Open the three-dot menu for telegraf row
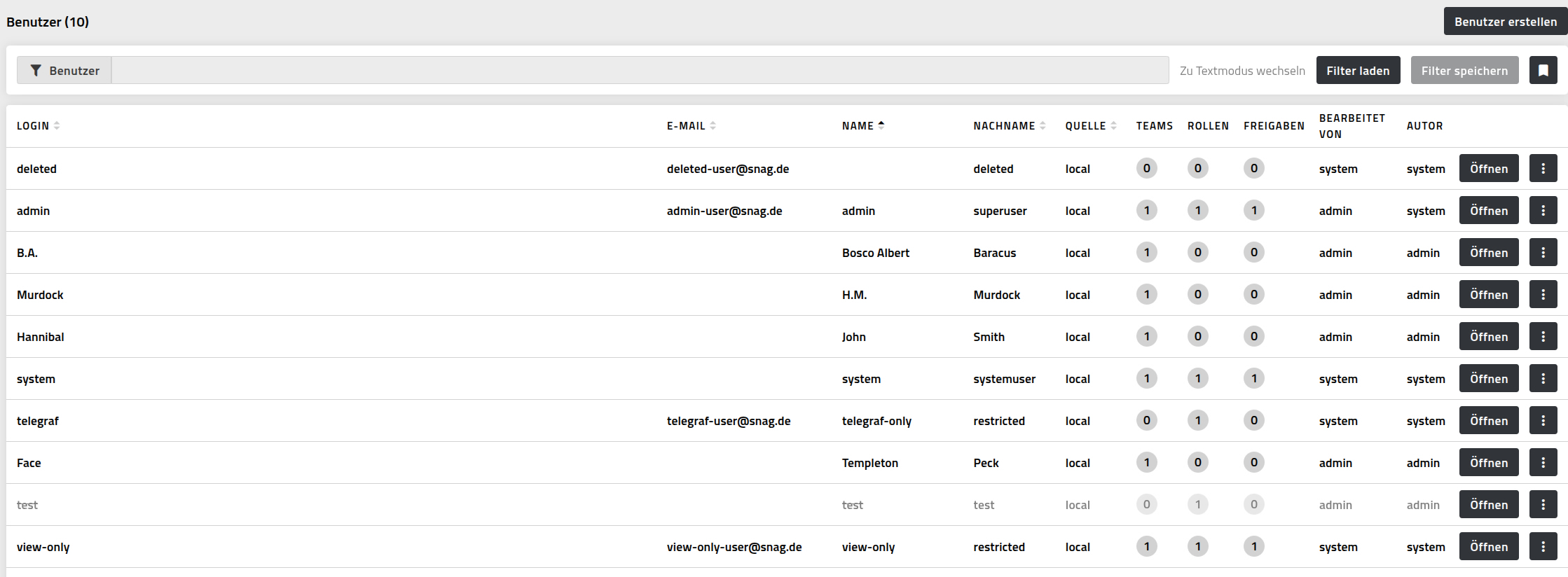This screenshot has width=1568, height=577. click(1543, 420)
